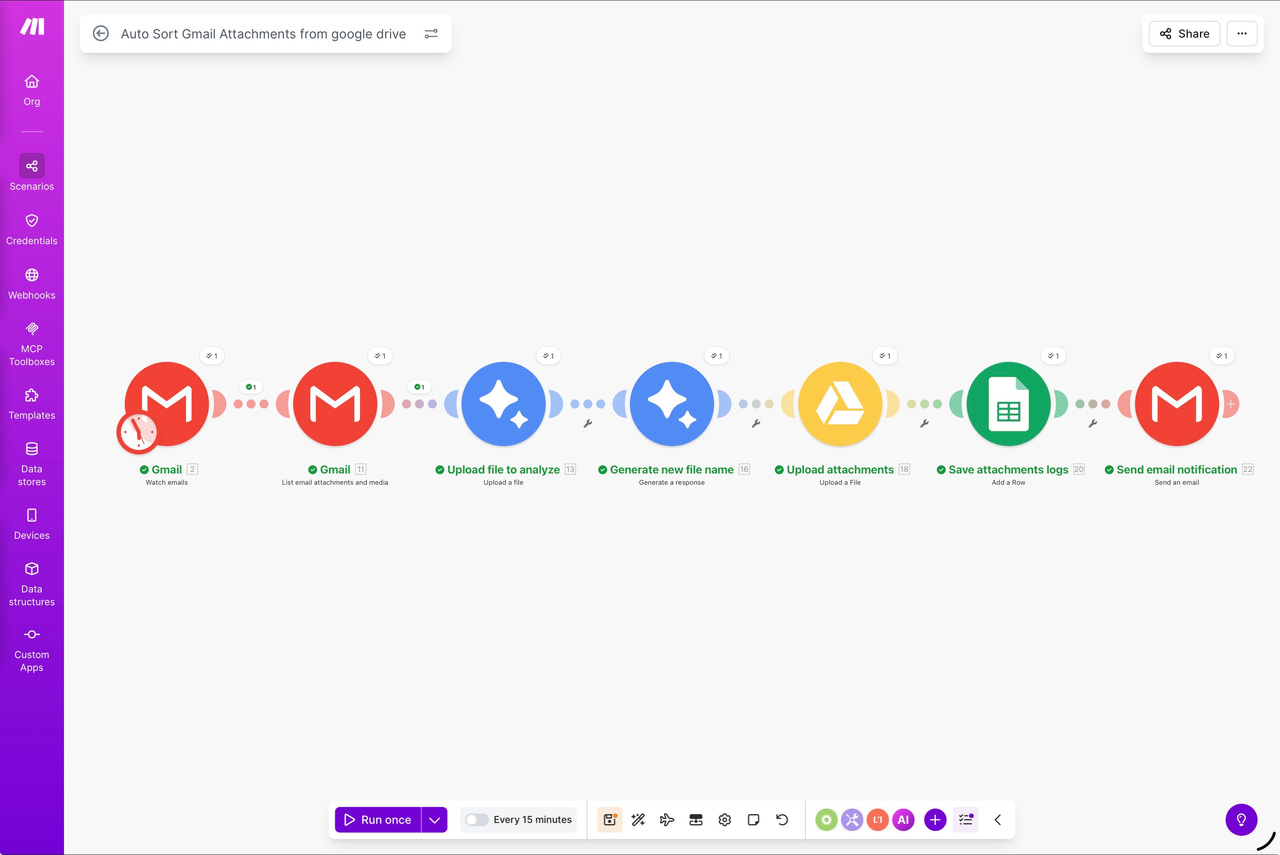The image size is (1280, 855).
Task: Open Webhooks section
Action: click(x=32, y=284)
